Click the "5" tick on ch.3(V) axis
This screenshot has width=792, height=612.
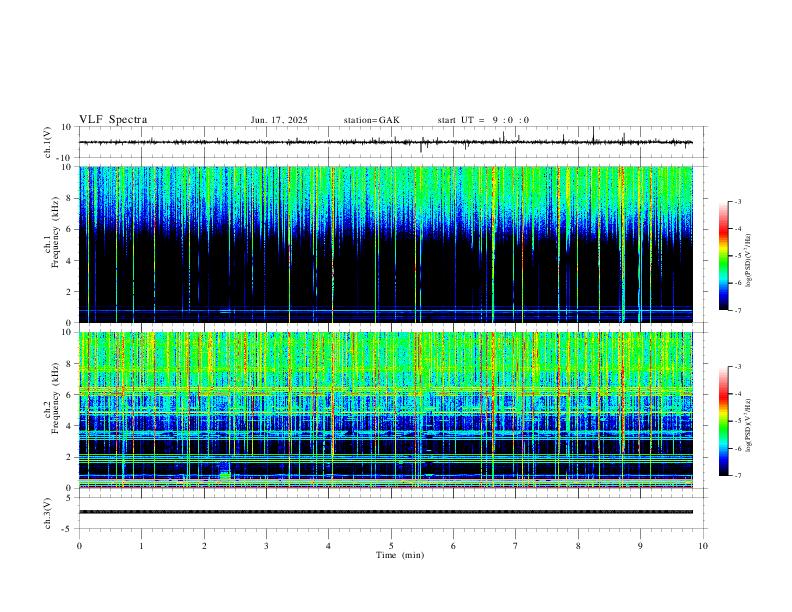click(x=69, y=498)
